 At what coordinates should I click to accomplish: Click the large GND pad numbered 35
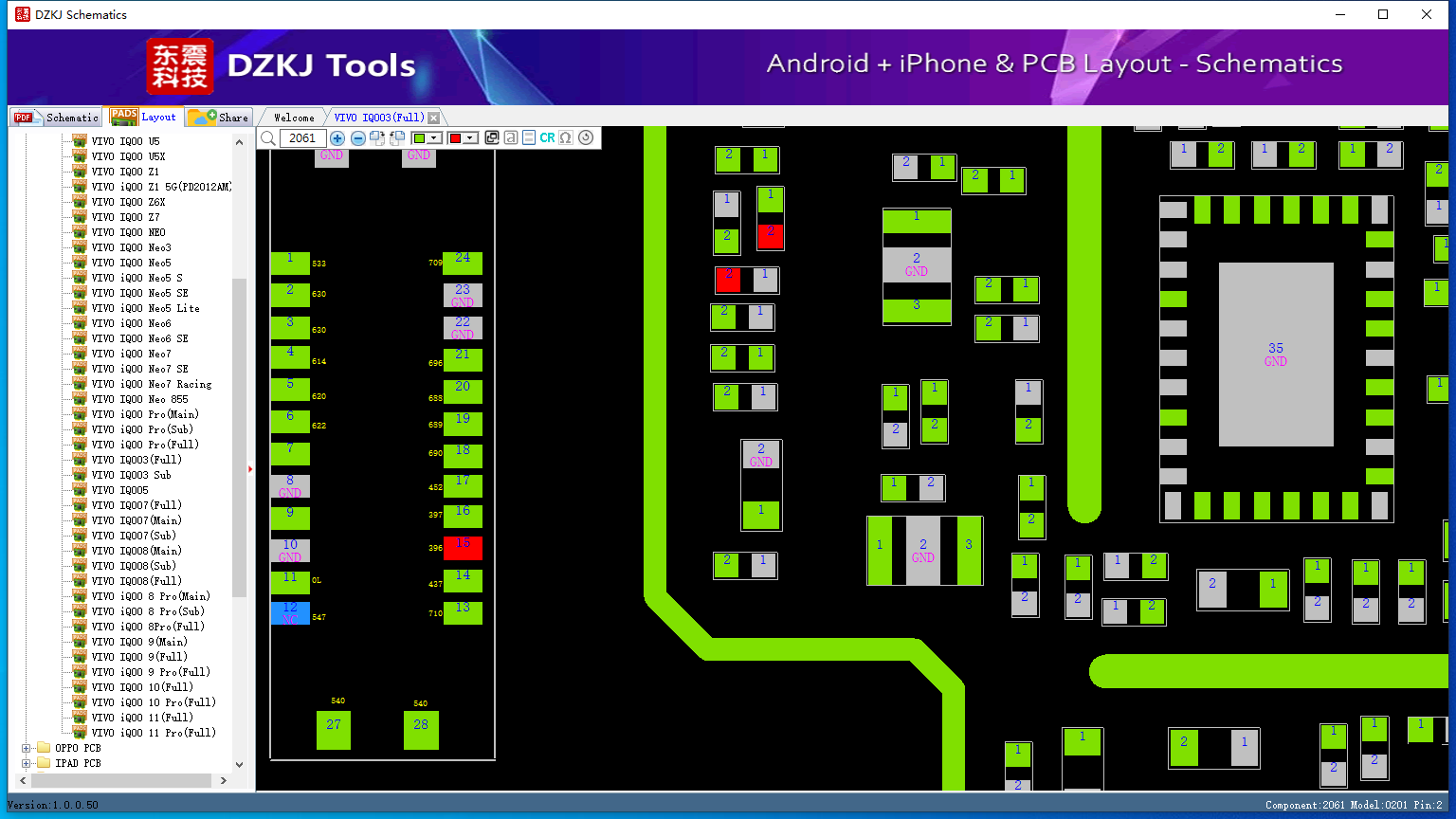1276,355
